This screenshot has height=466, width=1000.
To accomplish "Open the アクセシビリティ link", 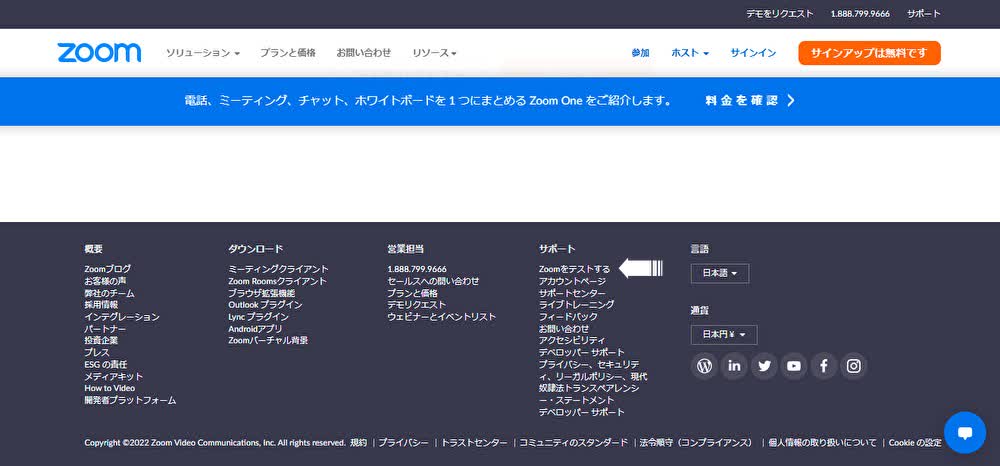I will pyautogui.click(x=571, y=340).
